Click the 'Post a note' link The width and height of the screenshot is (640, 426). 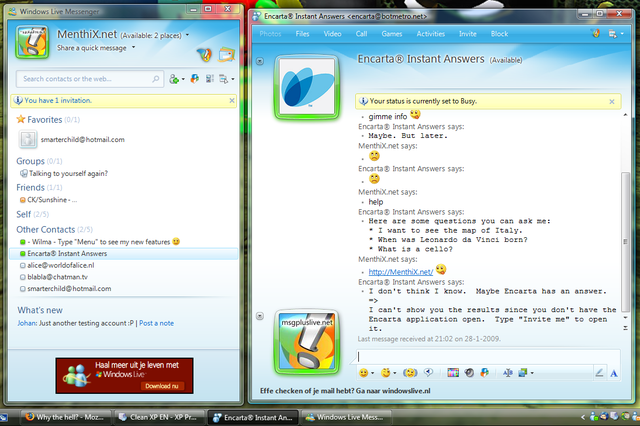(156, 323)
